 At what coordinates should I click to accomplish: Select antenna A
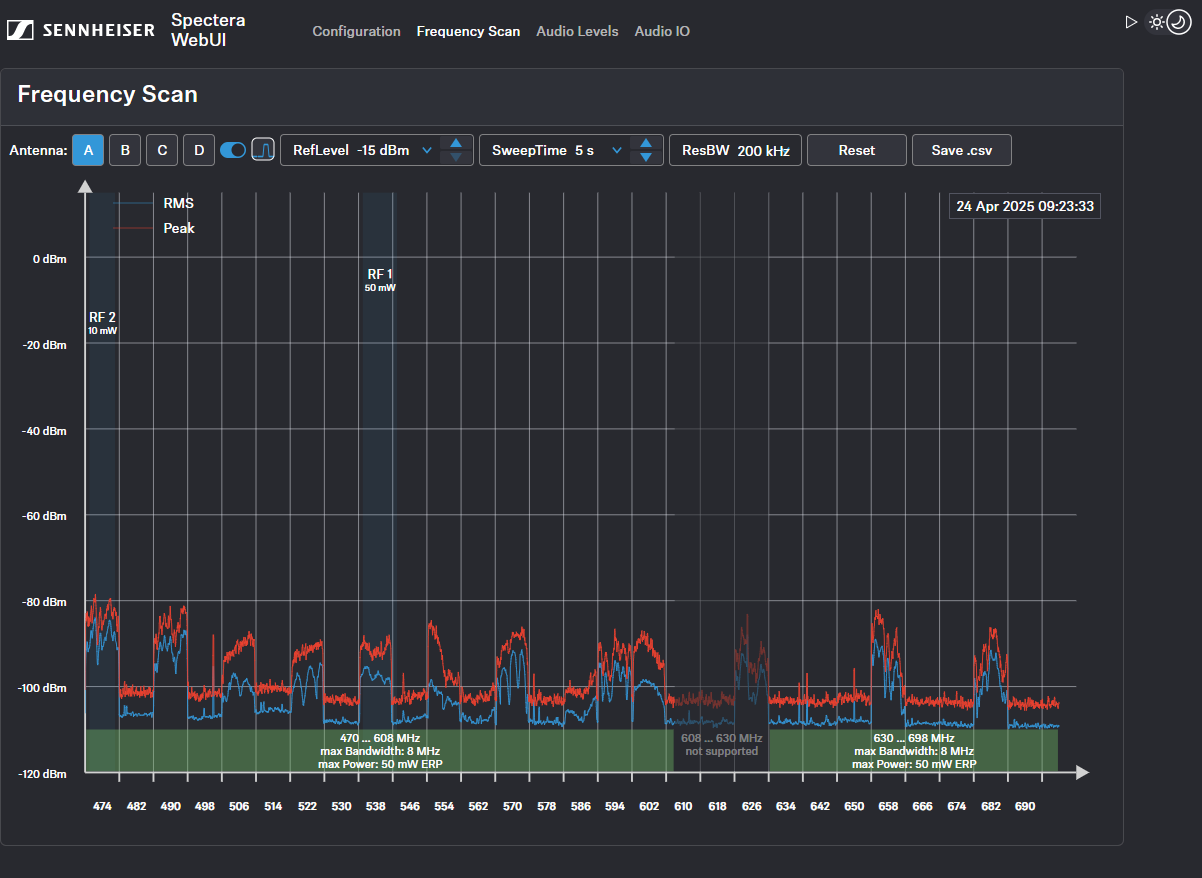(x=88, y=150)
